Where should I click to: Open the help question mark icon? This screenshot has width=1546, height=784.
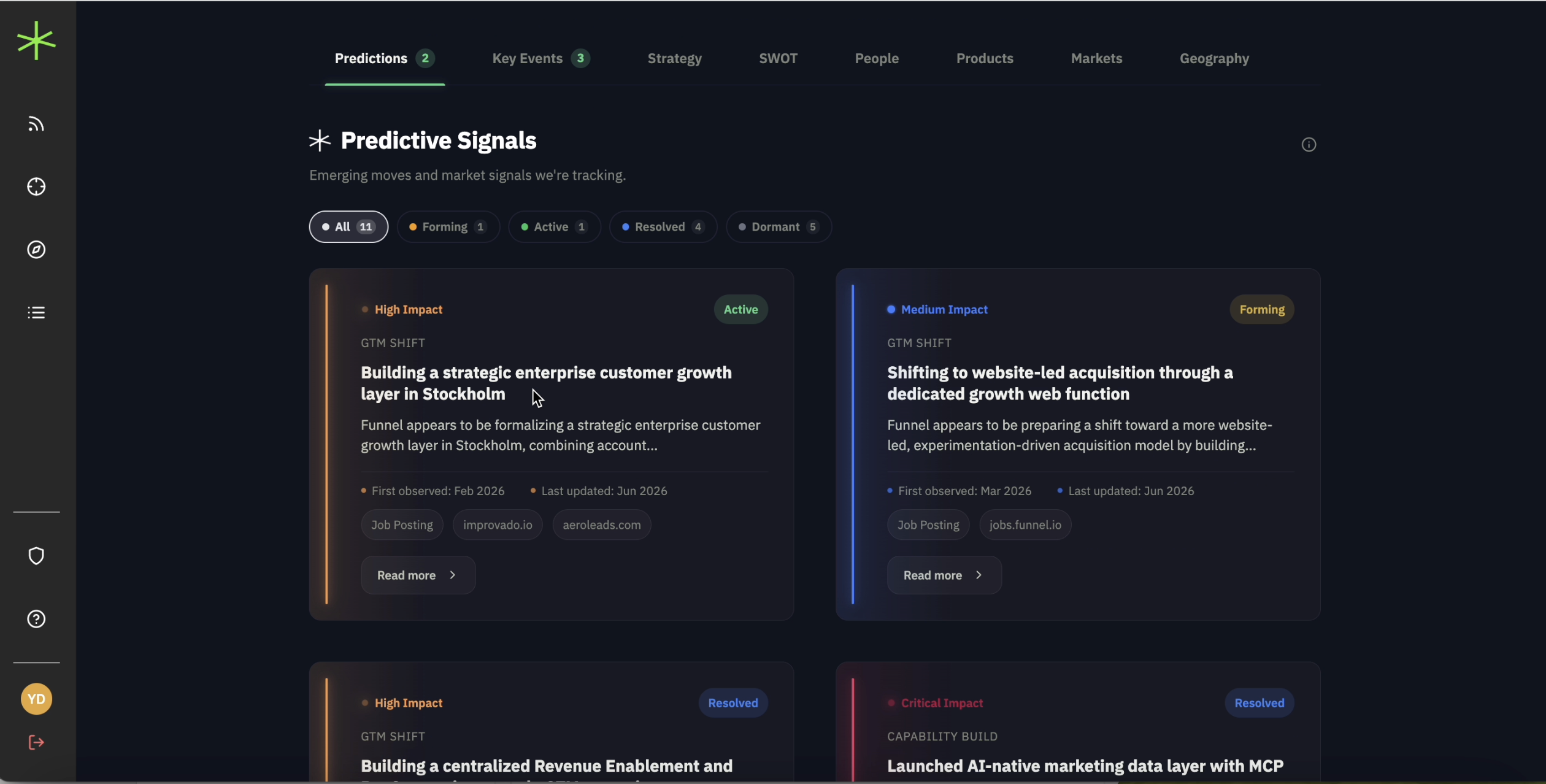(36, 619)
